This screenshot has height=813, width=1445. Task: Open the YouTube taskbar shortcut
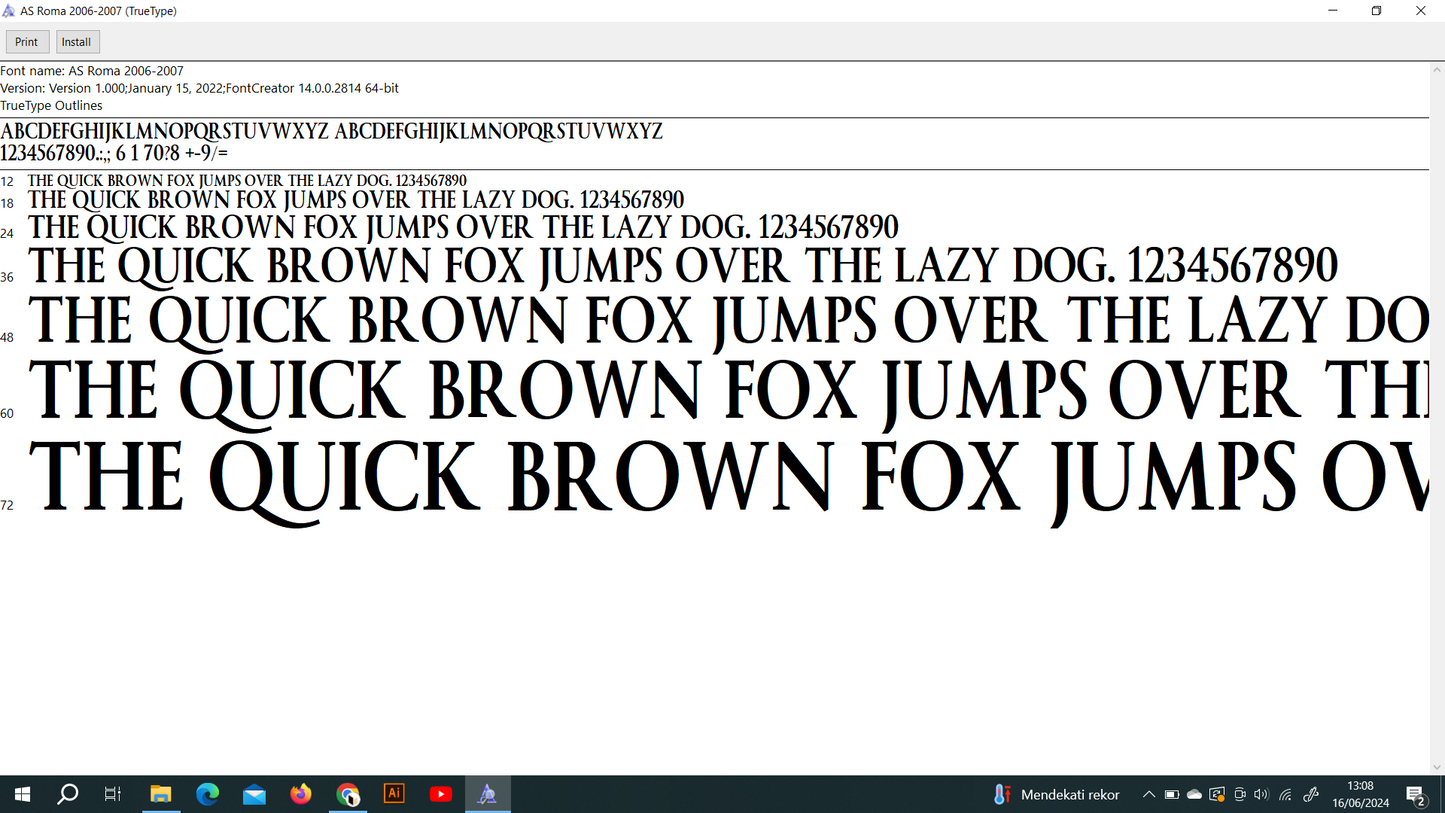click(440, 793)
